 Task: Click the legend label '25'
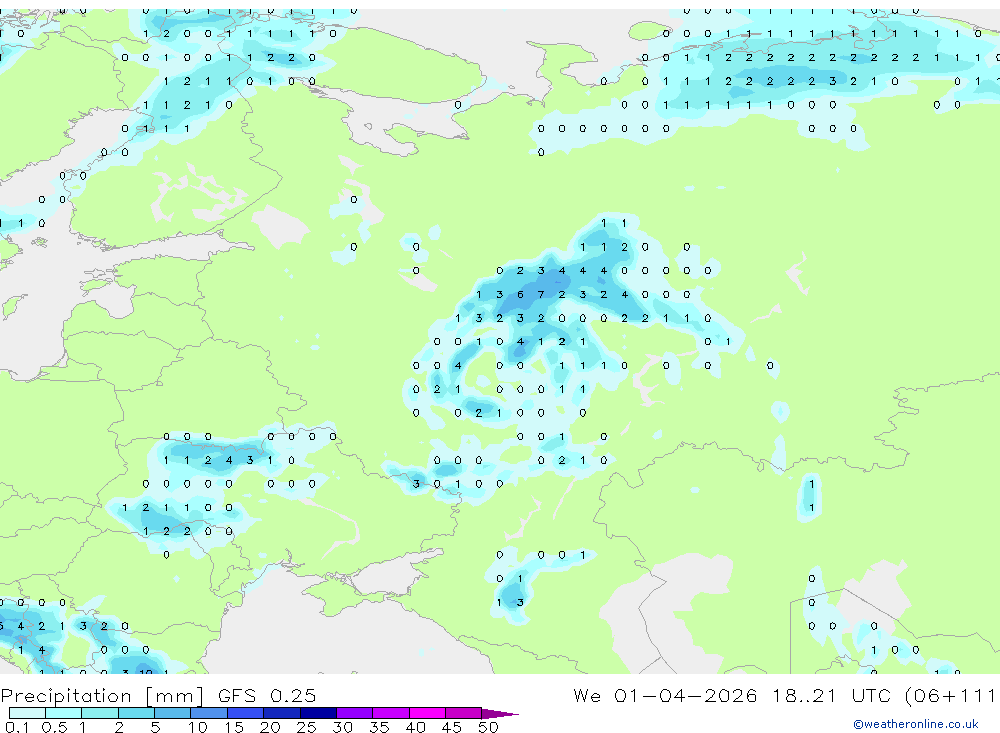coord(306,727)
